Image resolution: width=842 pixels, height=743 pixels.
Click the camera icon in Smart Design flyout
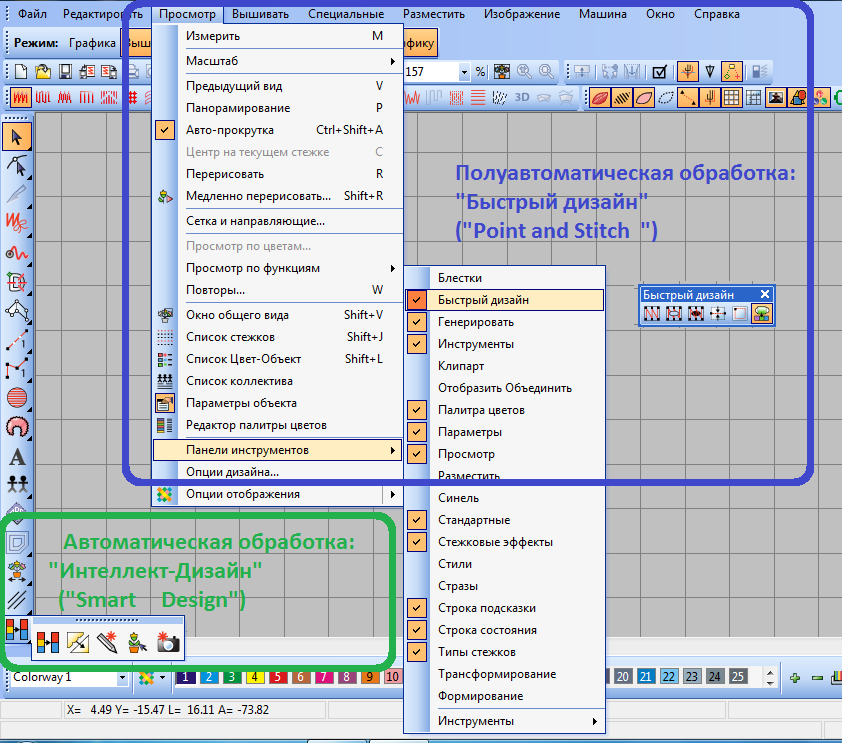[x=168, y=642]
